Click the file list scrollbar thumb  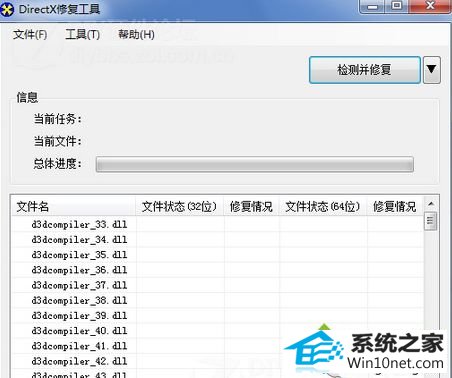click(430, 220)
